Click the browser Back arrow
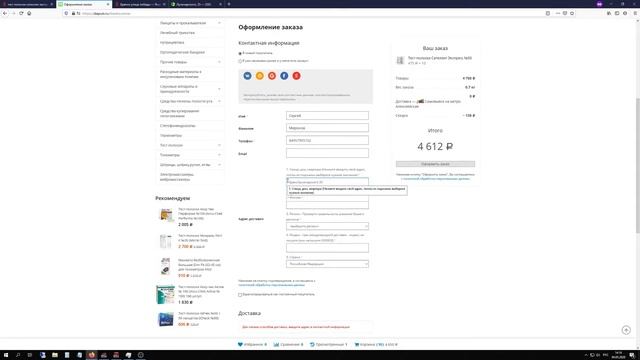This screenshot has width=640, height=360. 5,13
